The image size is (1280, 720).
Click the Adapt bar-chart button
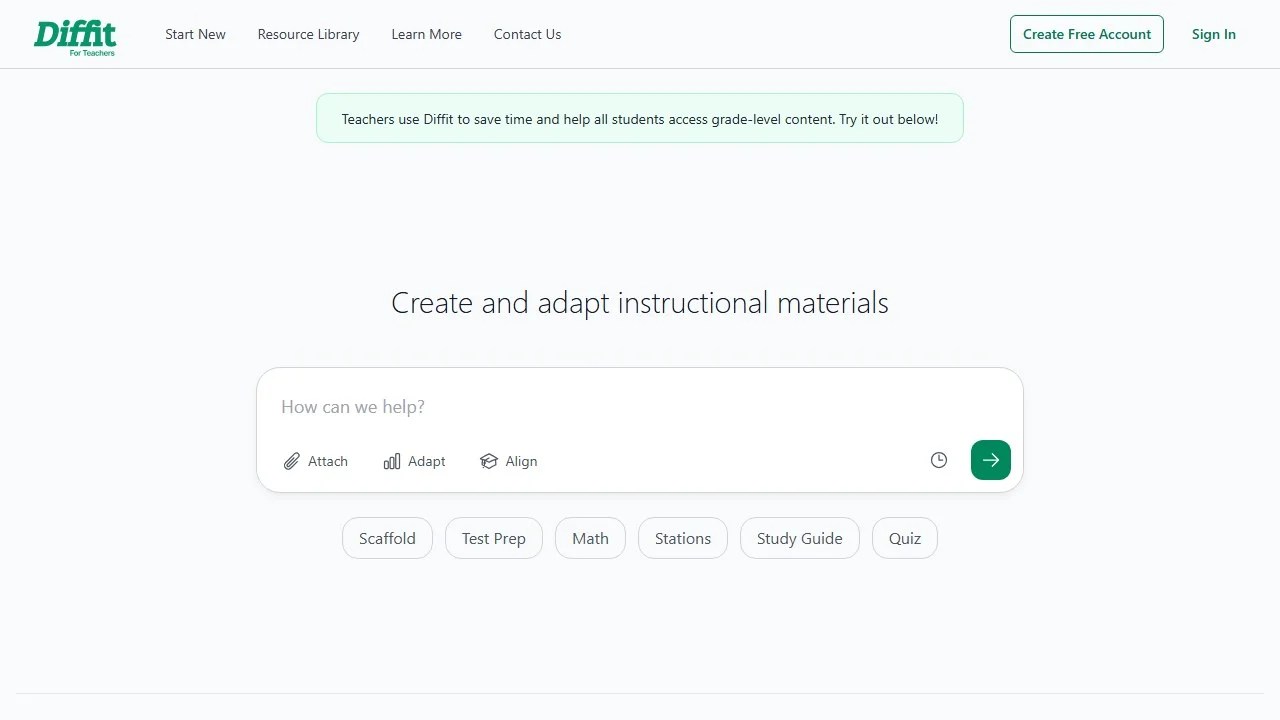tap(414, 461)
